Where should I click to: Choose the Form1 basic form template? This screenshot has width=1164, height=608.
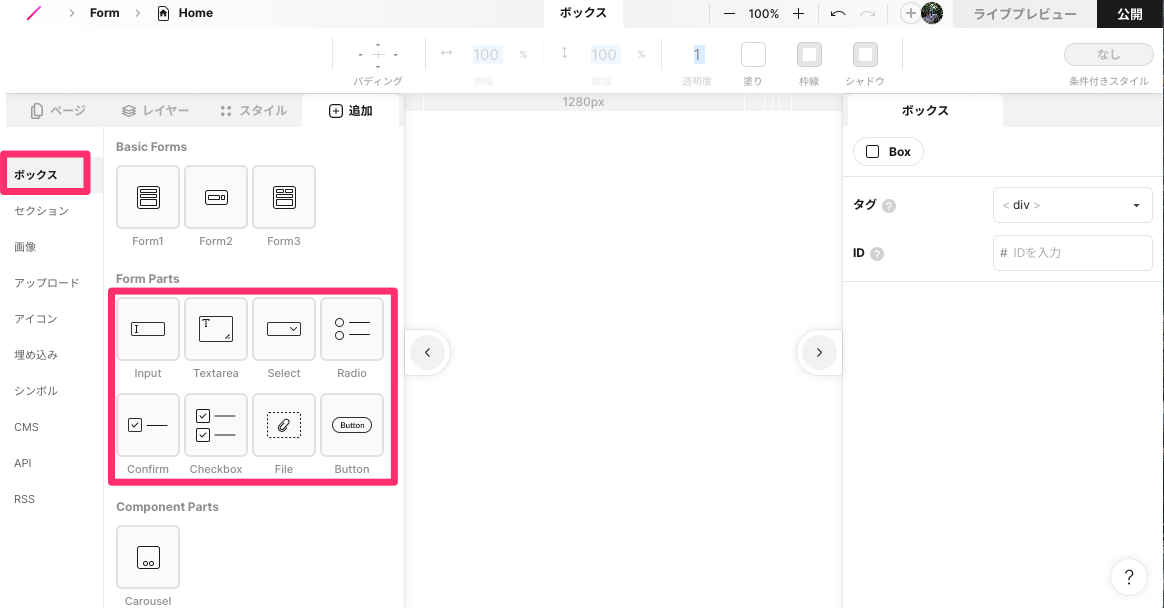[x=148, y=197]
